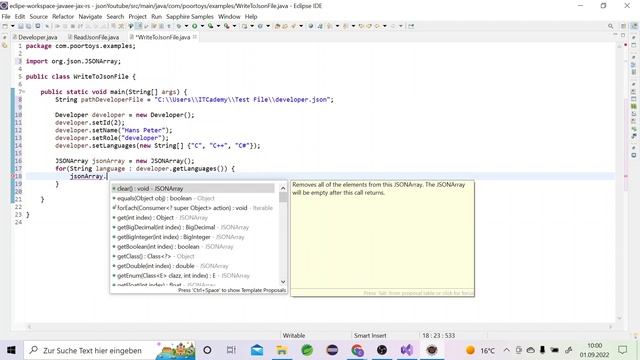Switch to the highlighted Java EE perspective icon

click(x=634, y=26)
